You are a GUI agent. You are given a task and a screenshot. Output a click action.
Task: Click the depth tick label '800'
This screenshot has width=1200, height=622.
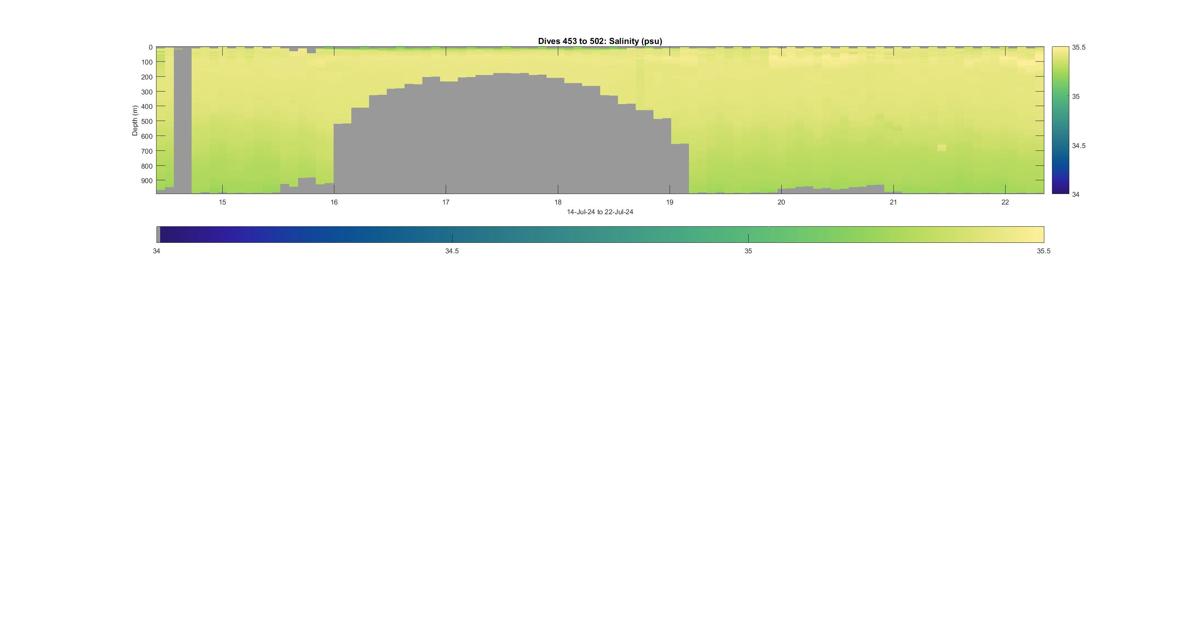click(x=146, y=166)
